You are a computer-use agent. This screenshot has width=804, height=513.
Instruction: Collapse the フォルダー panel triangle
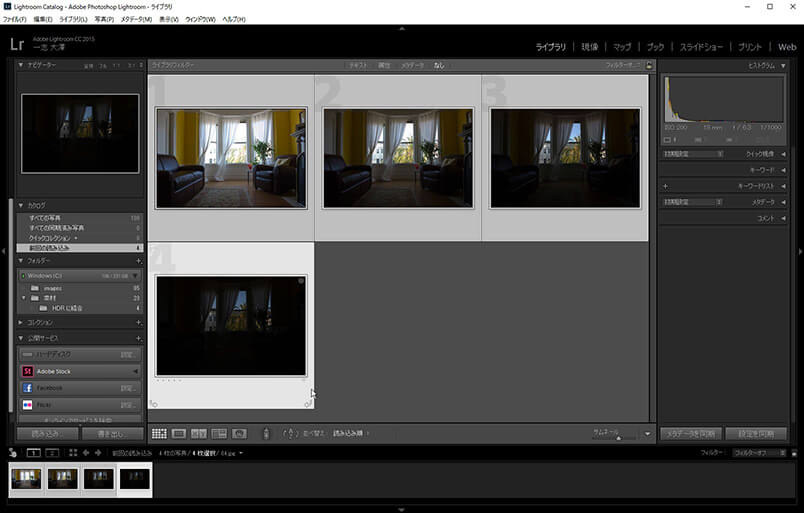tap(21, 261)
